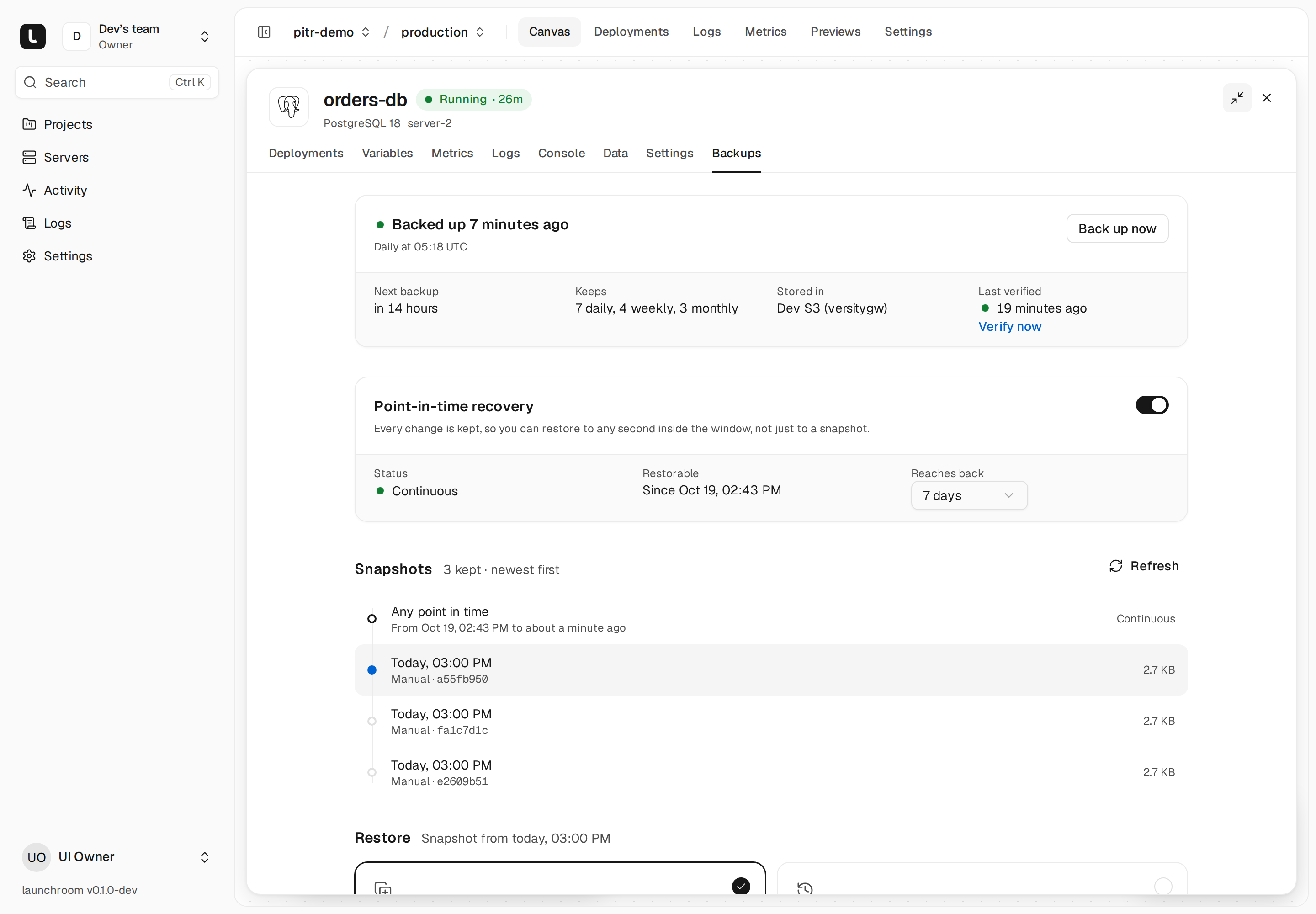Focus the Search field
Screen dimensions: 1316x914
tap(117, 82)
